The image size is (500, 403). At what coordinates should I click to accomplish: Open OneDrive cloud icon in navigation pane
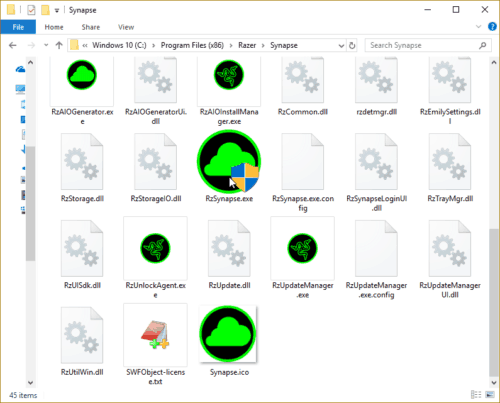pyautogui.click(x=20, y=69)
